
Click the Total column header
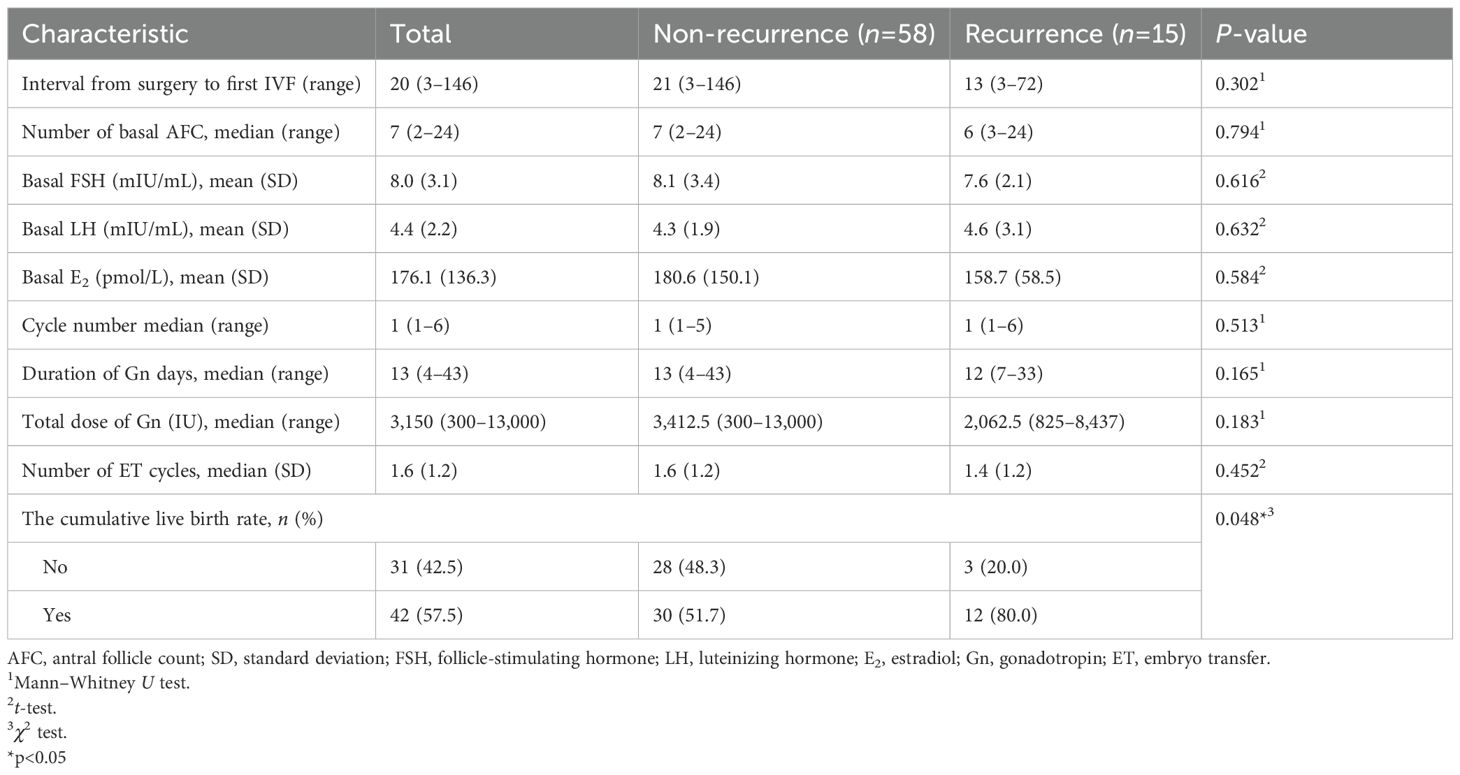[x=421, y=34]
